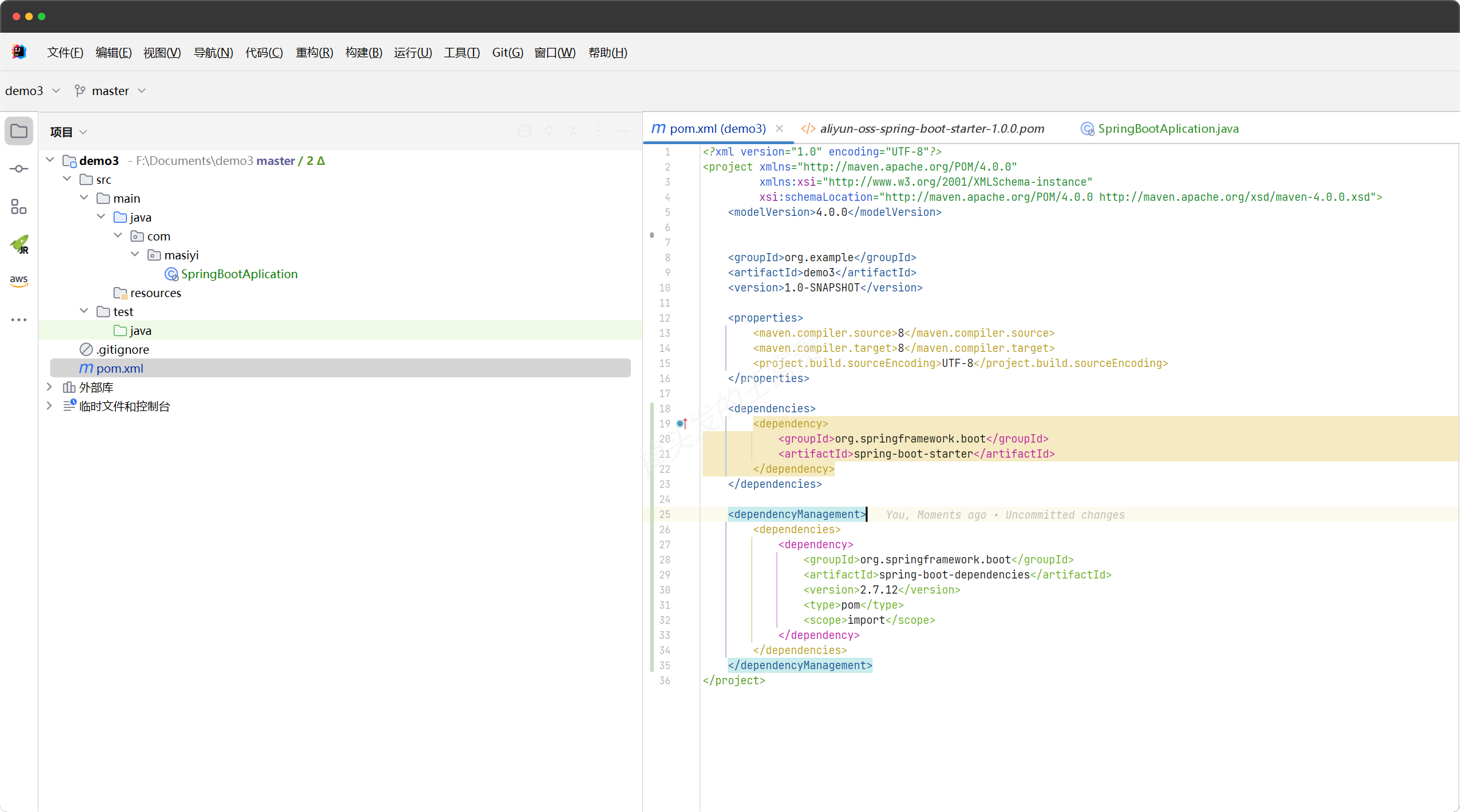Select the .gitignore file in tree
The width and height of the screenshot is (1460, 812).
coord(123,349)
